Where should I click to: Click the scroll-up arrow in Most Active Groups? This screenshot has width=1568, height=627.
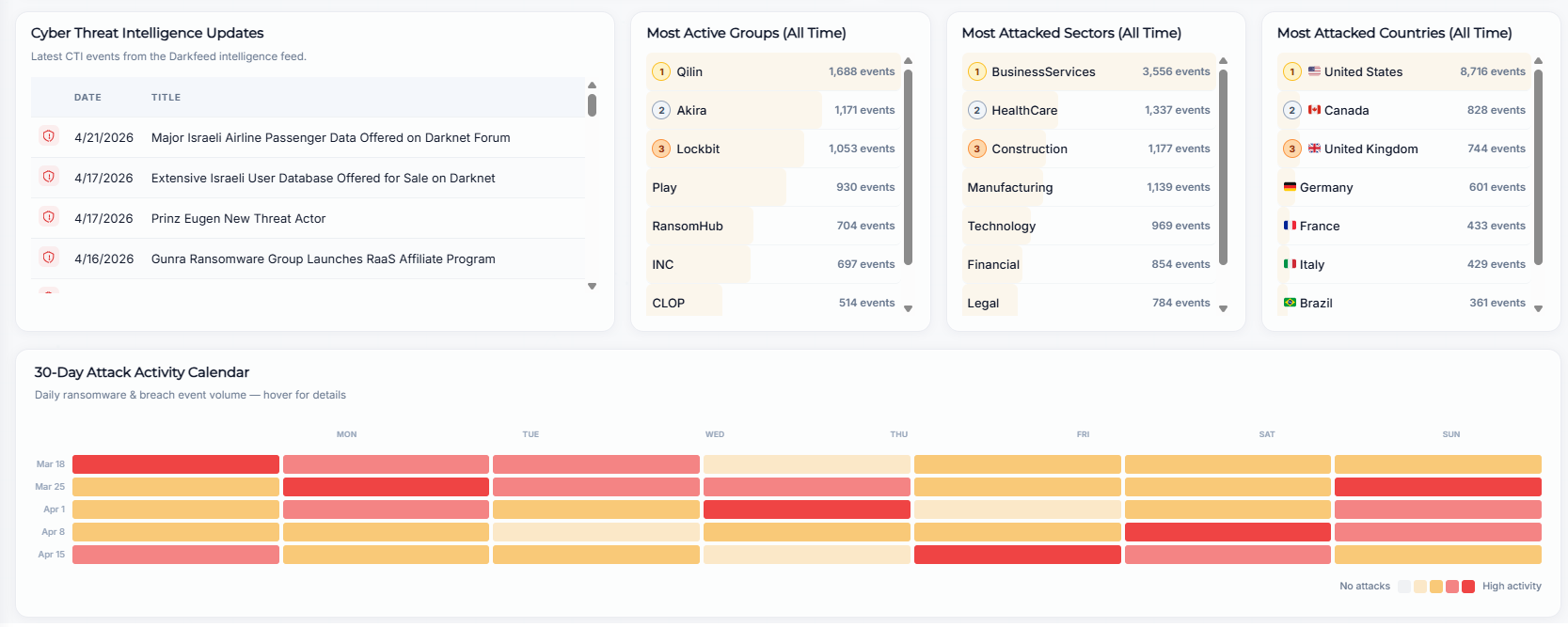[x=908, y=60]
